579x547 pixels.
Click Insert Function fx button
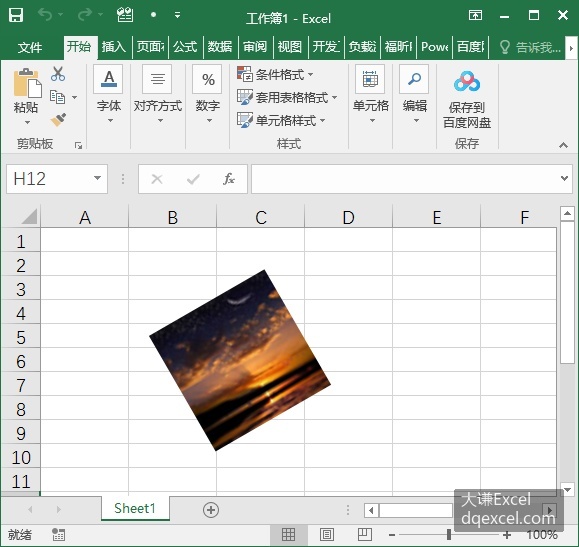click(229, 179)
